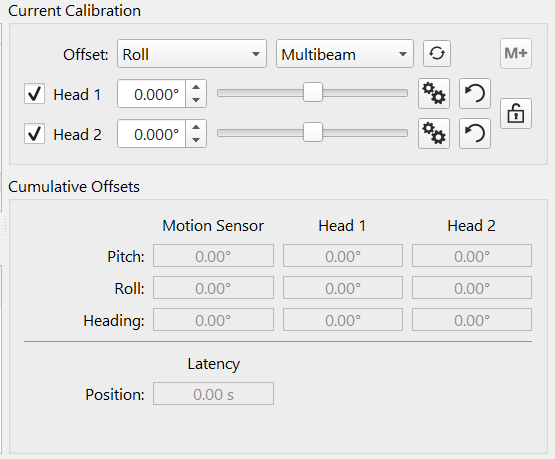Reset Head 2 offset with undo arrow
This screenshot has width=555, height=459.
(x=475, y=134)
